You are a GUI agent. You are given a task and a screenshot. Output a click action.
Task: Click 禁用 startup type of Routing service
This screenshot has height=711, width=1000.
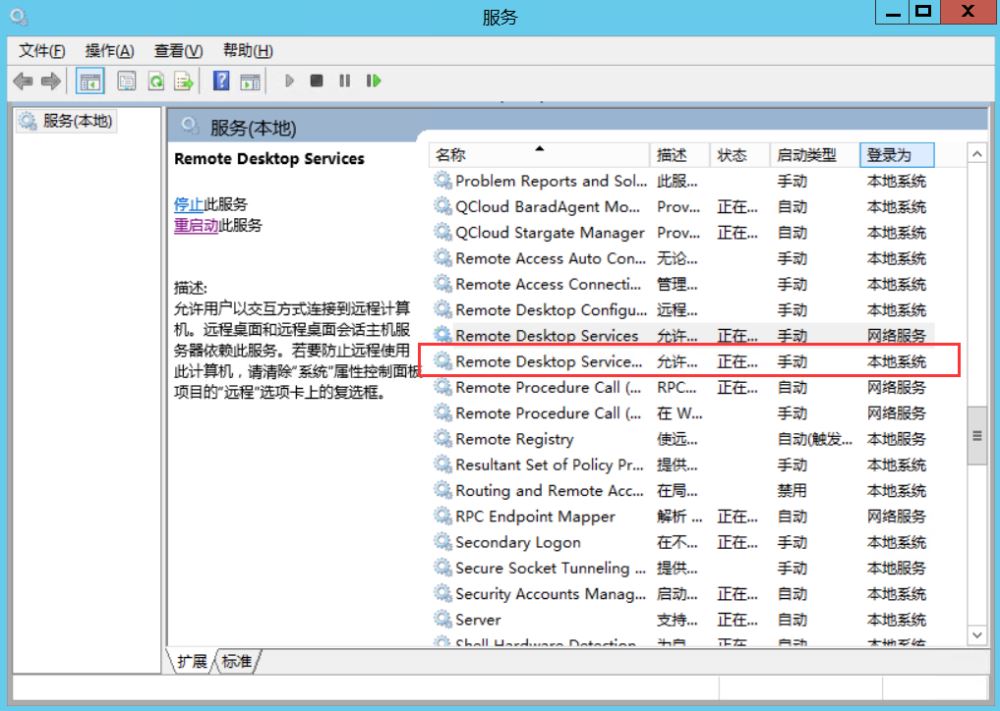pos(792,490)
